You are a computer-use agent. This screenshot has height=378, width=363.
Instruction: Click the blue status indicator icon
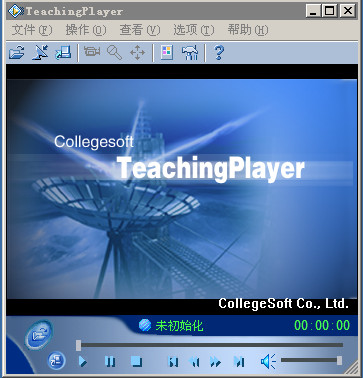click(145, 325)
